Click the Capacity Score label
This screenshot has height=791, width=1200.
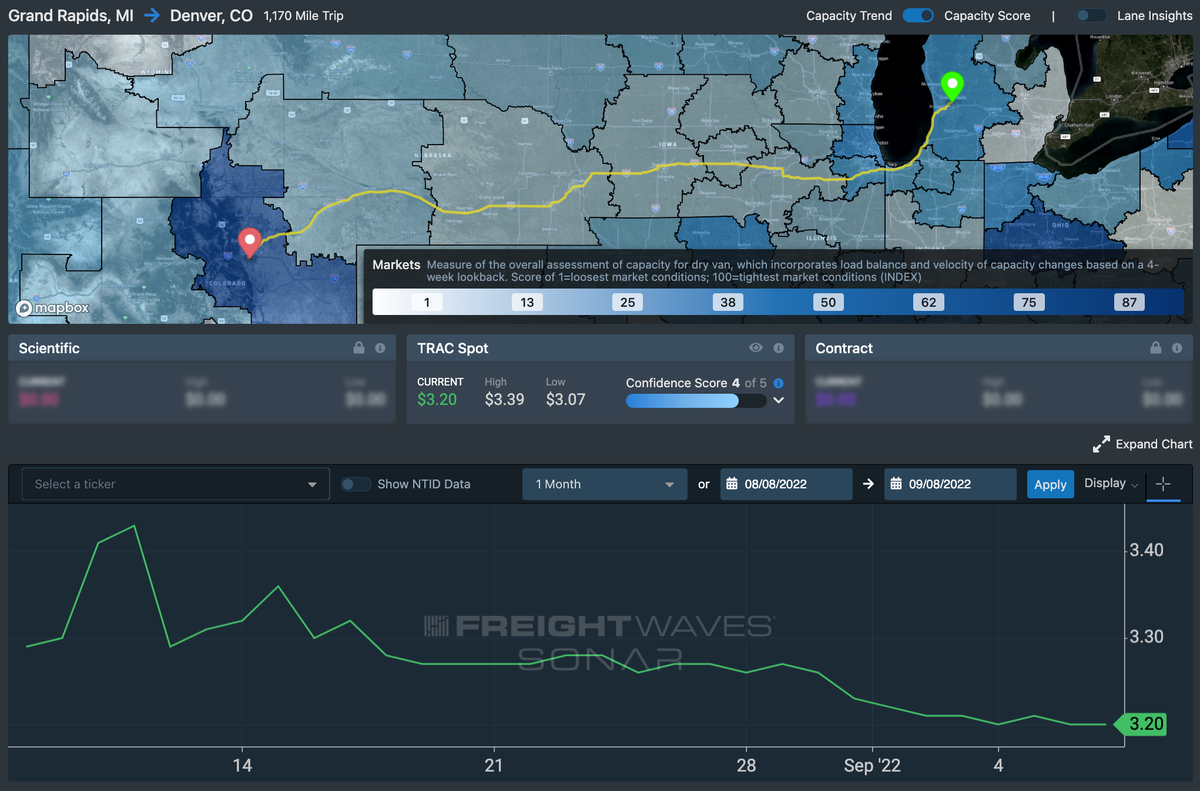coord(987,16)
